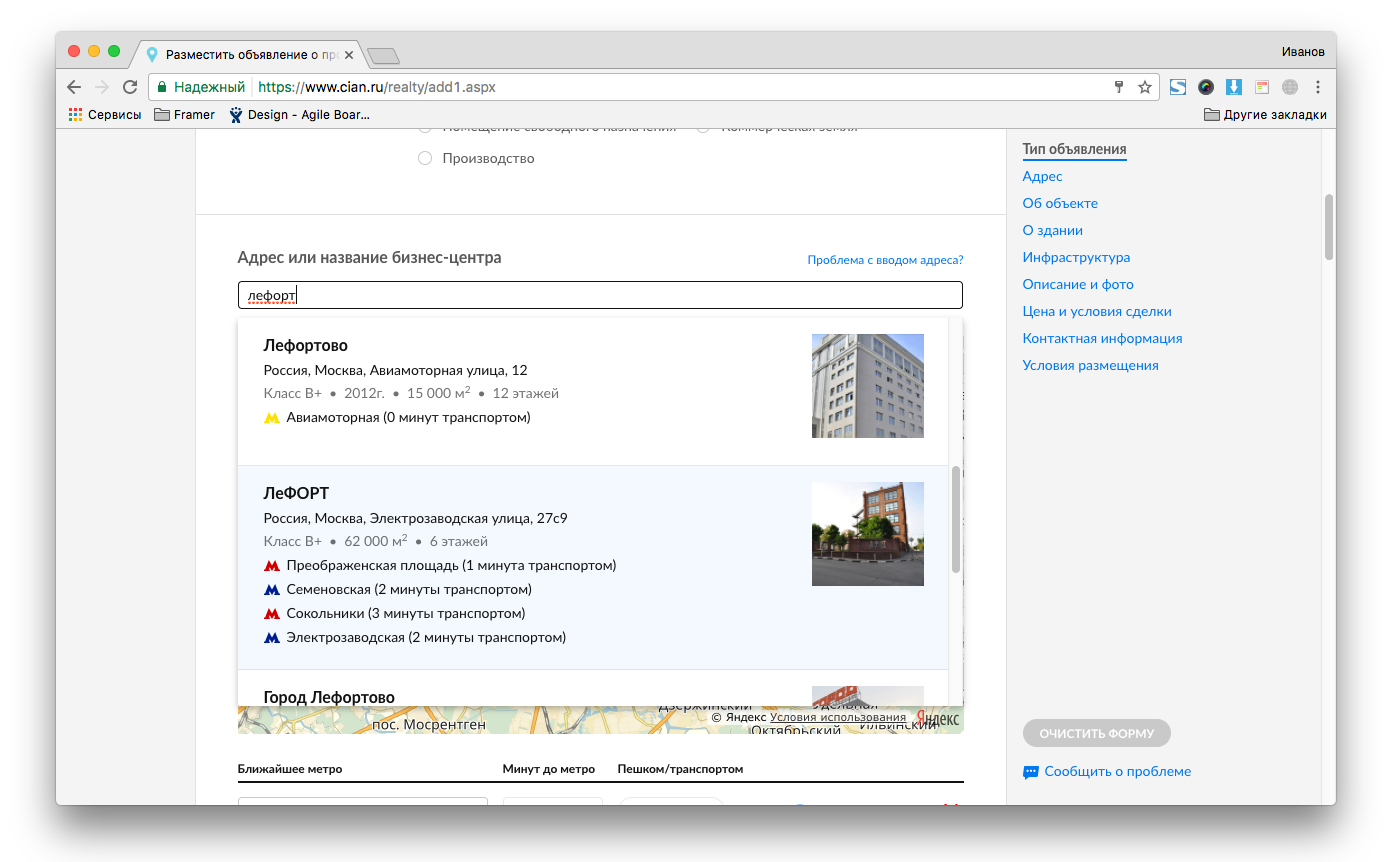Click blue metro icon beside Электрозаводская
Viewport: 1392px width, 862px height.
[x=271, y=638]
